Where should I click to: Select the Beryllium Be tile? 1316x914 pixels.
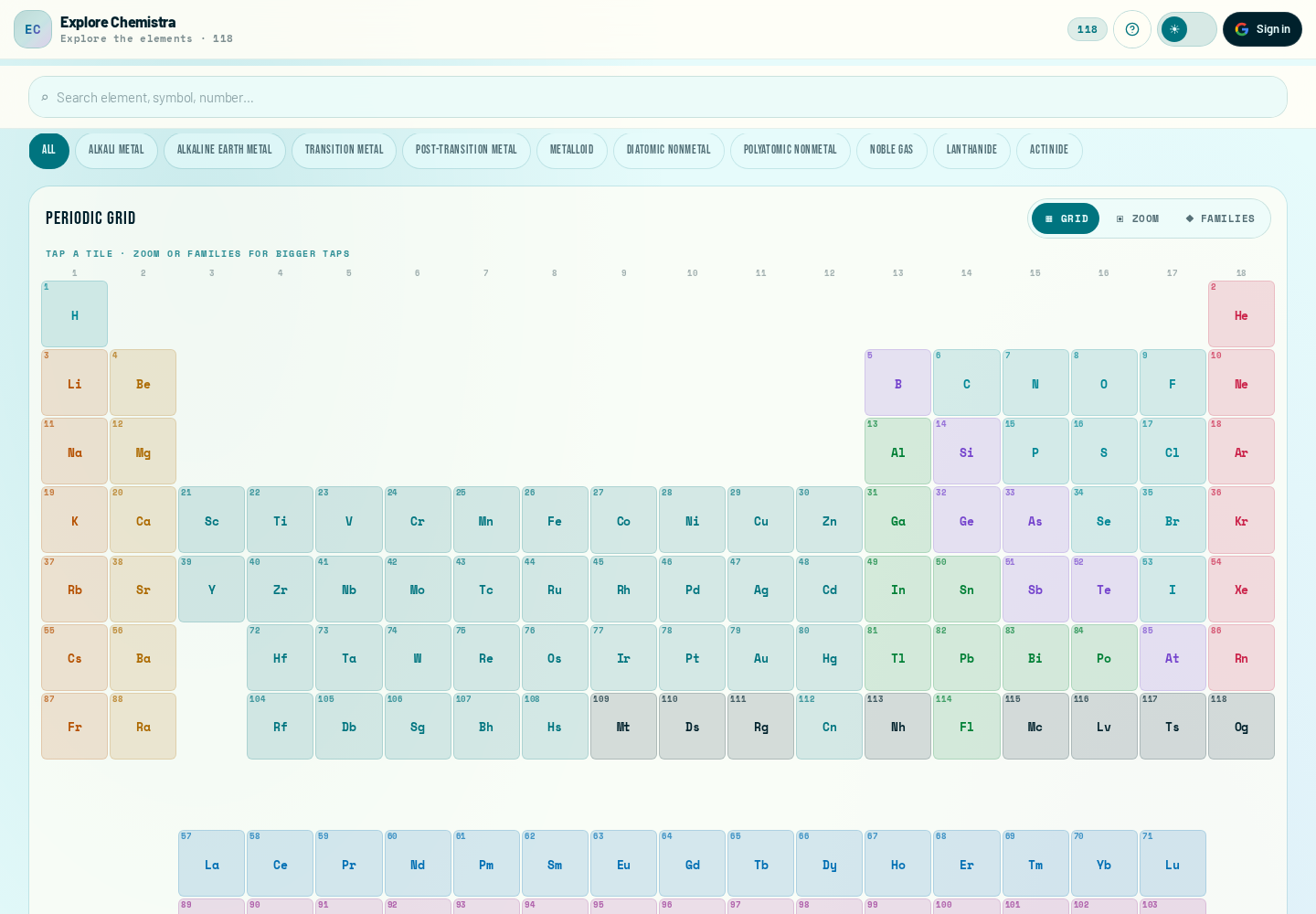click(143, 383)
